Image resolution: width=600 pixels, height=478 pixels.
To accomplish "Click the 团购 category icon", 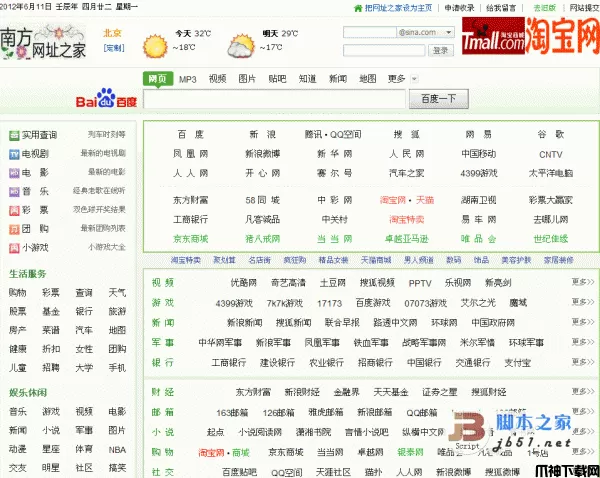I will 14,229.
